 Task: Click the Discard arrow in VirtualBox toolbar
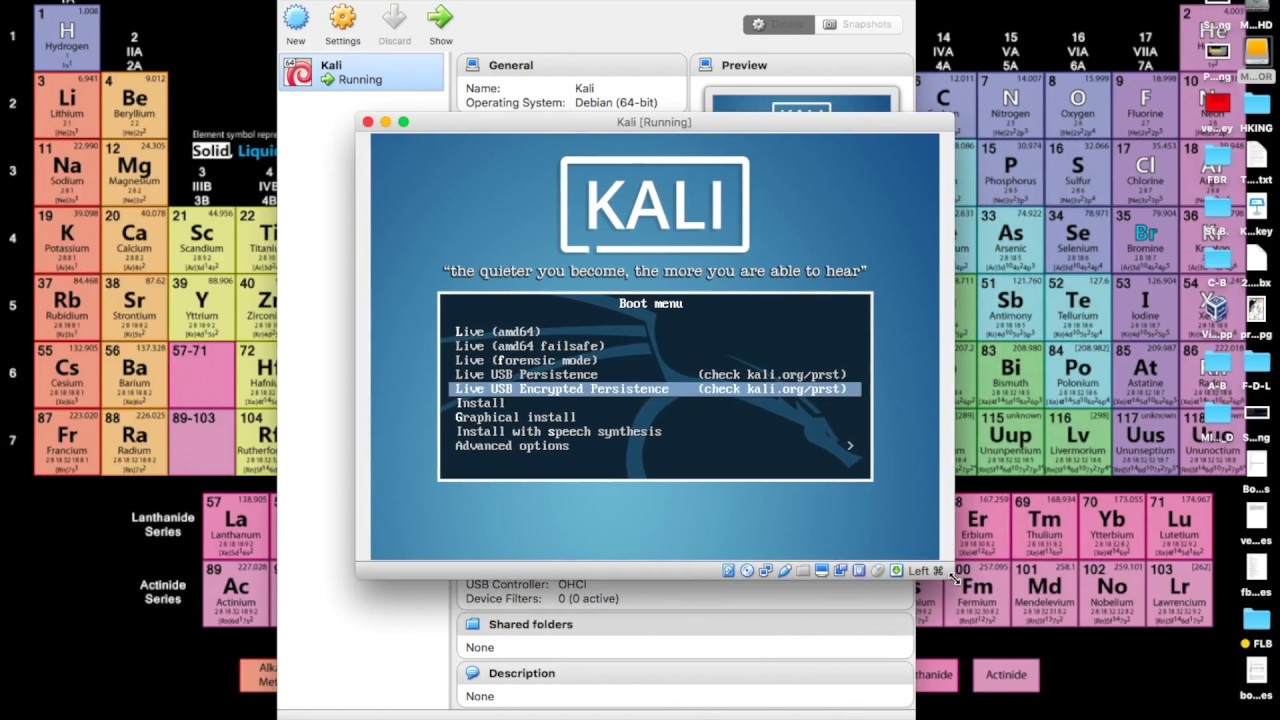[394, 17]
